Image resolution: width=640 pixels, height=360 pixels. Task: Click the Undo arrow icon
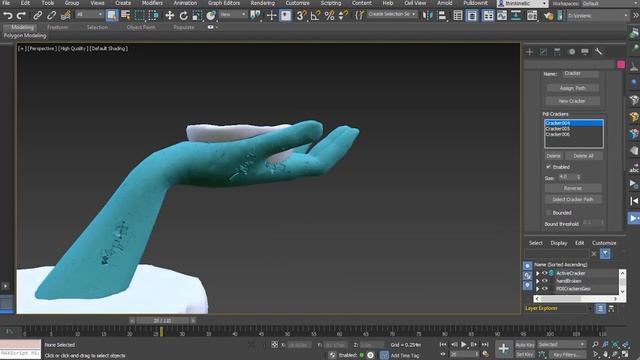click(8, 16)
